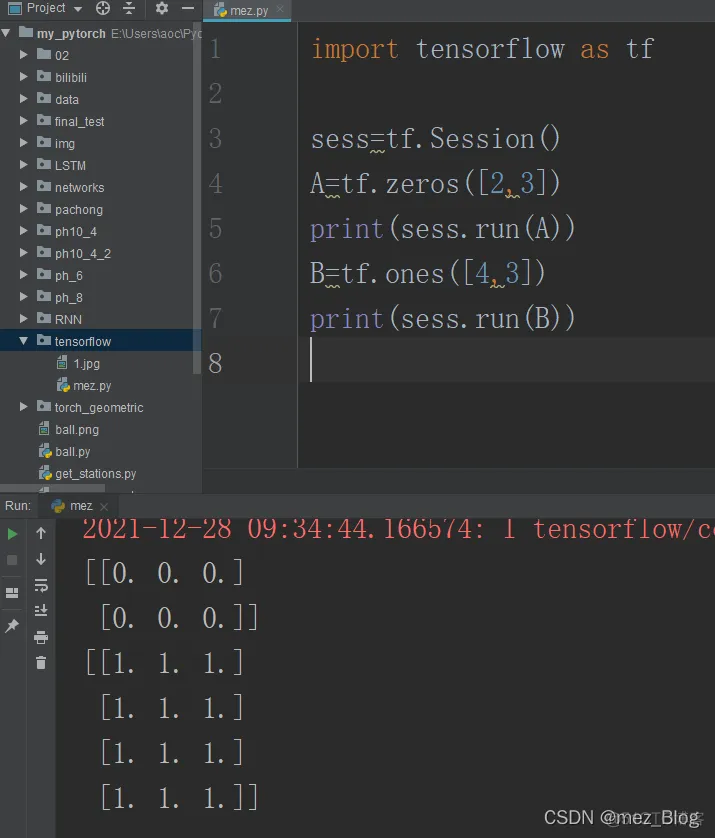Image resolution: width=715 pixels, height=838 pixels.
Task: Toggle soft-wrap in the run console
Action: [x=41, y=585]
